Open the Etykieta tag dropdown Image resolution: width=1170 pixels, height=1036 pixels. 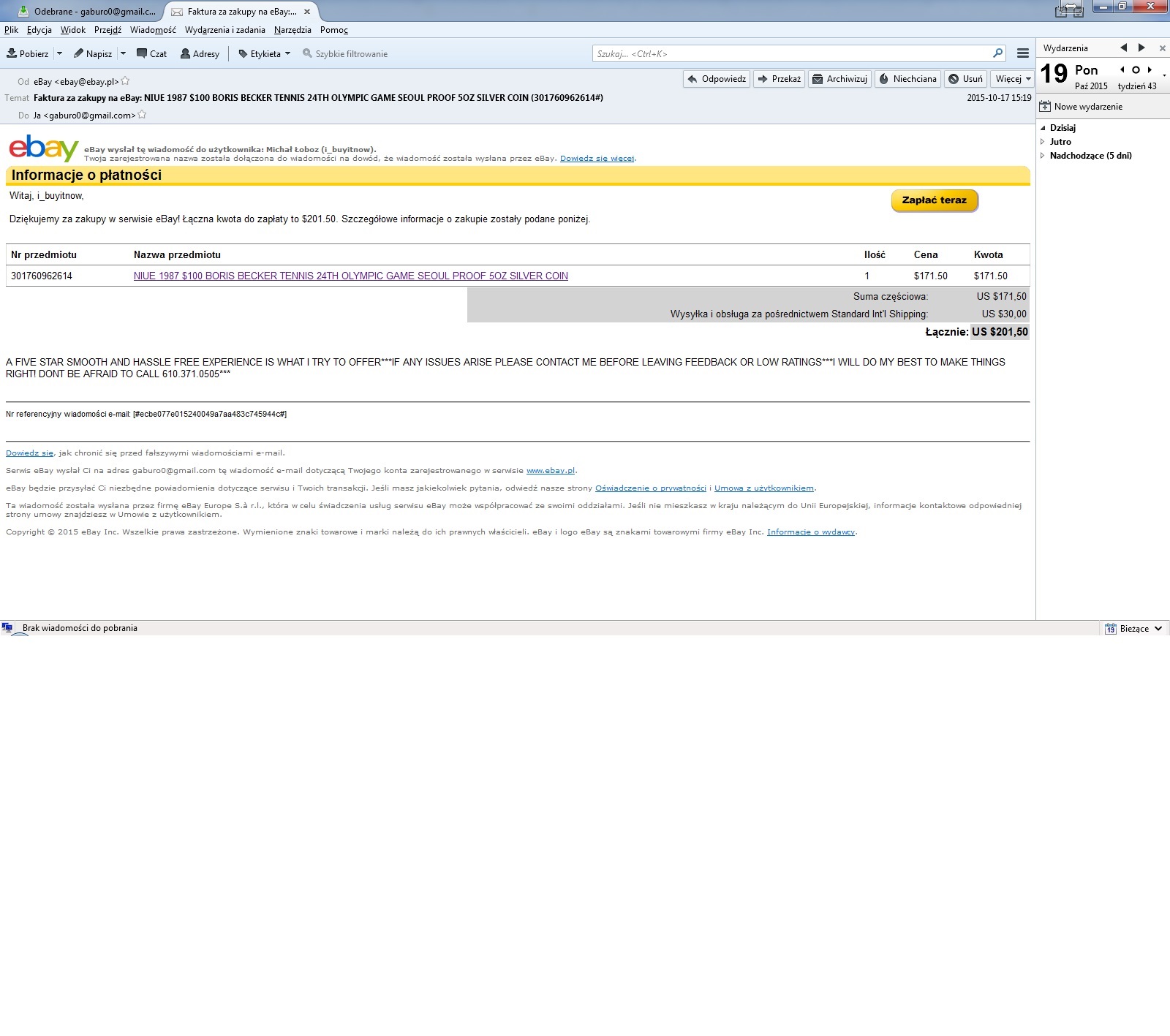(x=264, y=53)
